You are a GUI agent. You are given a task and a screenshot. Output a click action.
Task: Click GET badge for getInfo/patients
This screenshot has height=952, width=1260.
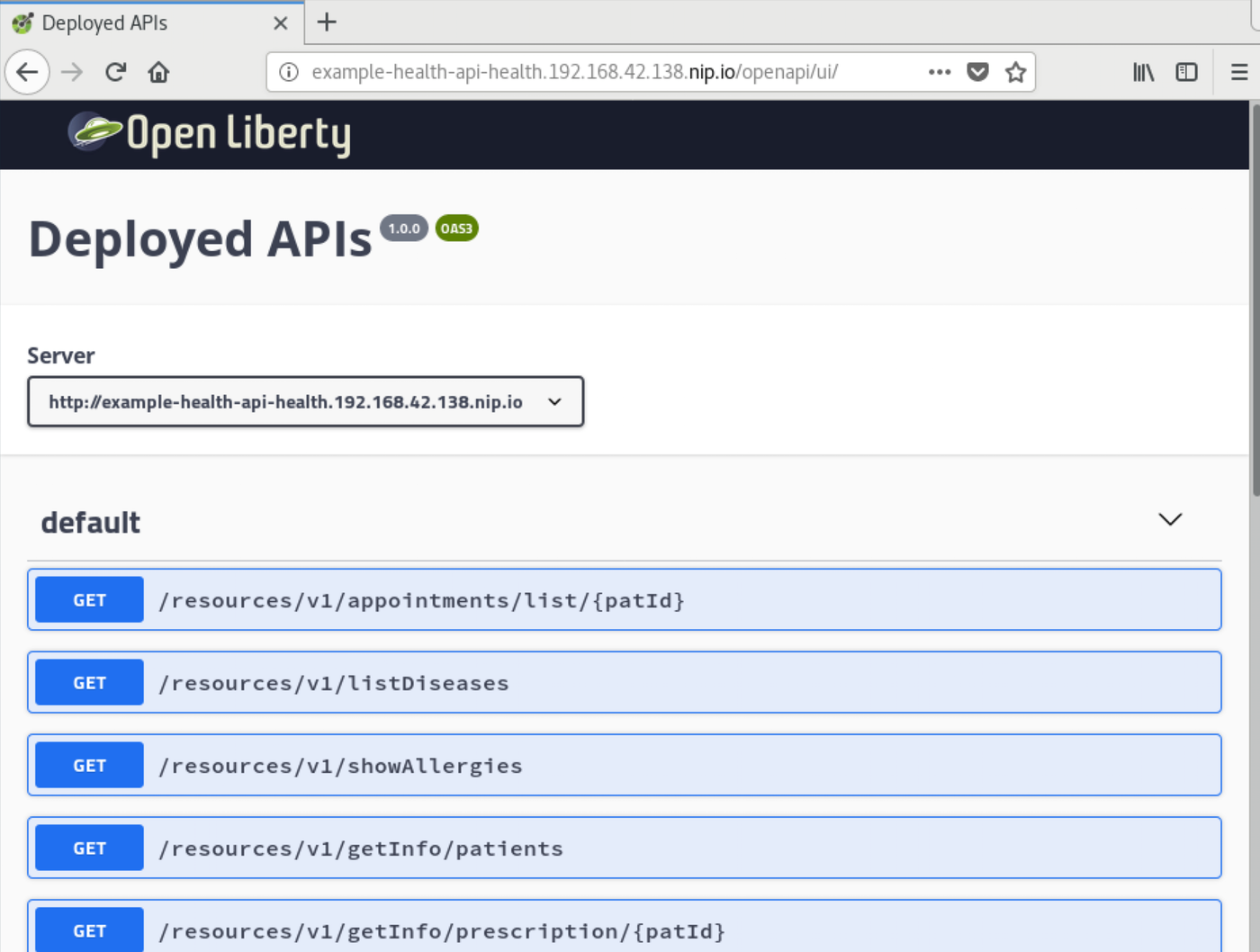coord(89,848)
